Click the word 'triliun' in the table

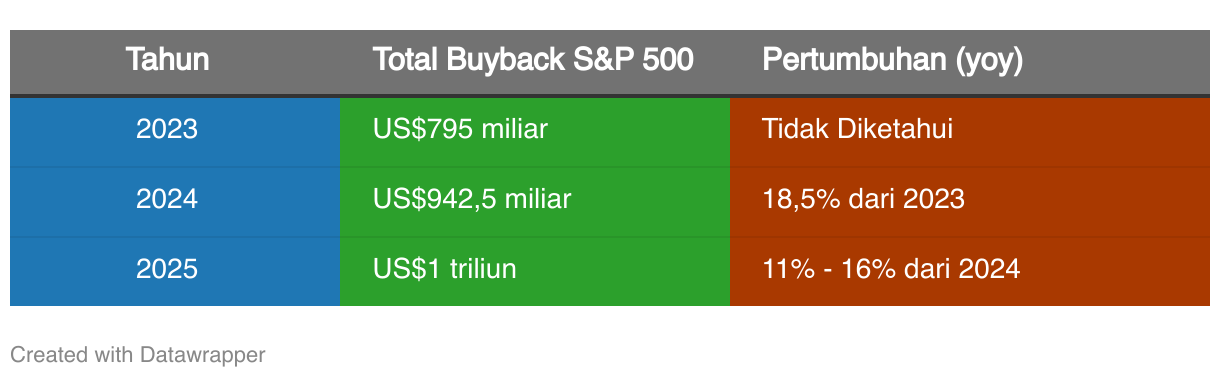(x=480, y=270)
